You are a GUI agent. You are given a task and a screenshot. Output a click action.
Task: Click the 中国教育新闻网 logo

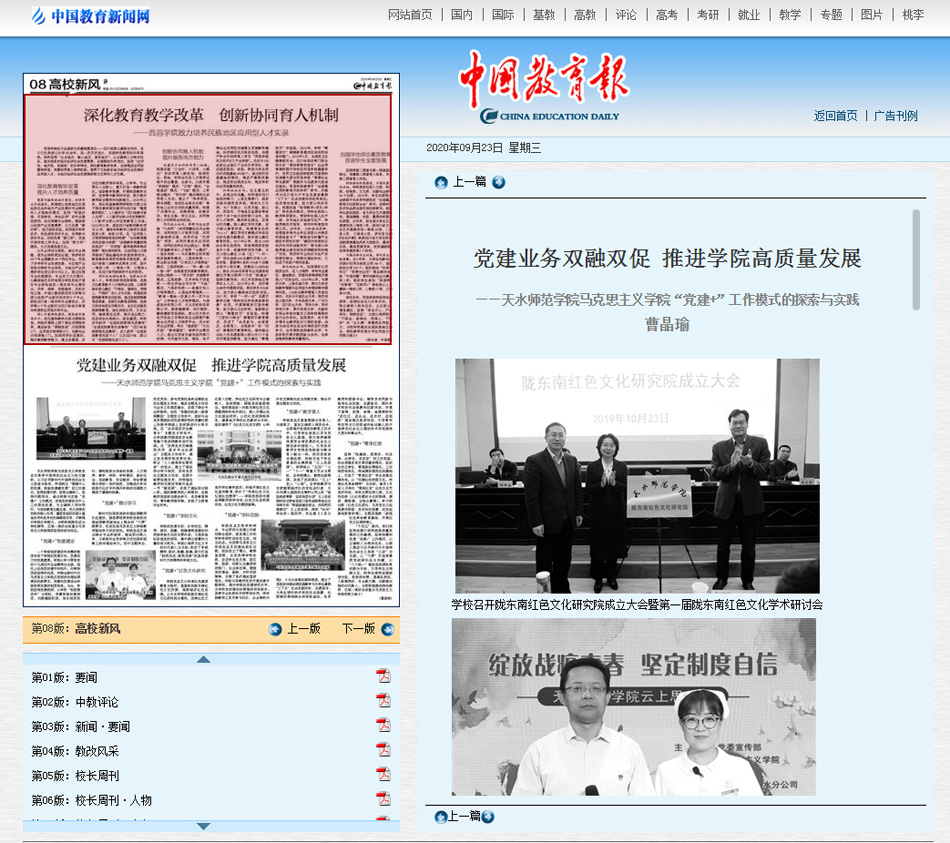(x=90, y=16)
